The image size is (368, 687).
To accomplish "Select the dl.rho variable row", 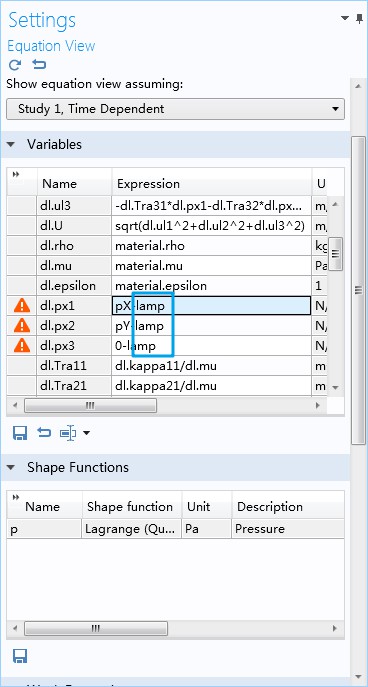I will coord(166,246).
